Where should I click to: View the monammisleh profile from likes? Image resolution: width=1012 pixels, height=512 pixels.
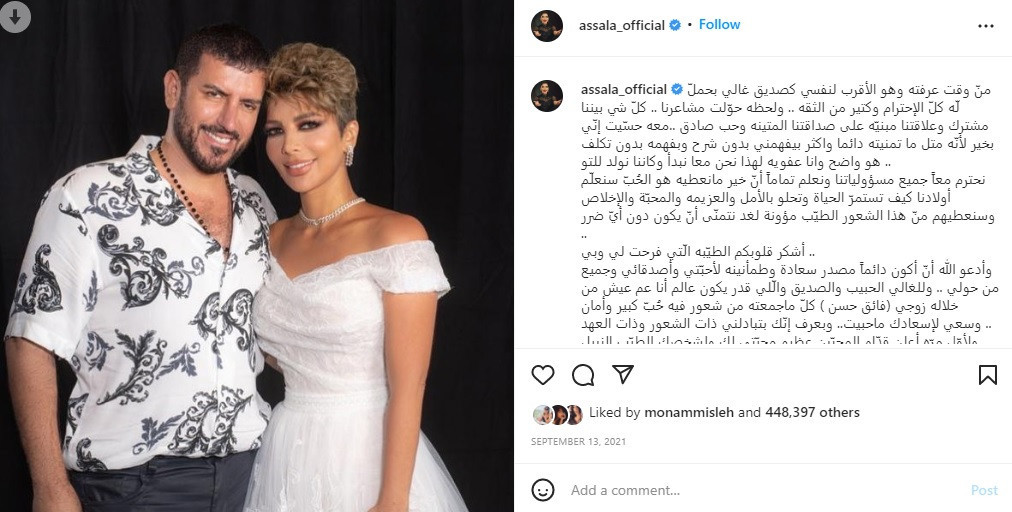click(689, 412)
